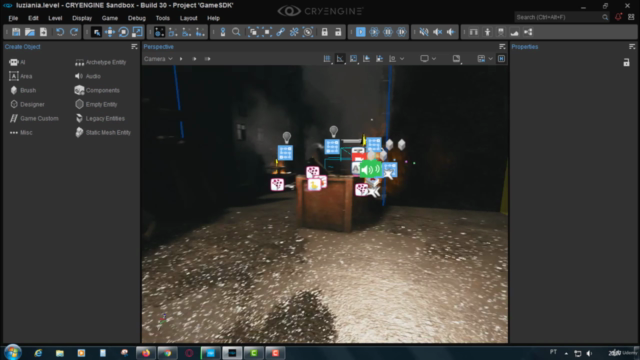Open the Display menu
Viewport: 640px width, 360px height.
pos(82,18)
